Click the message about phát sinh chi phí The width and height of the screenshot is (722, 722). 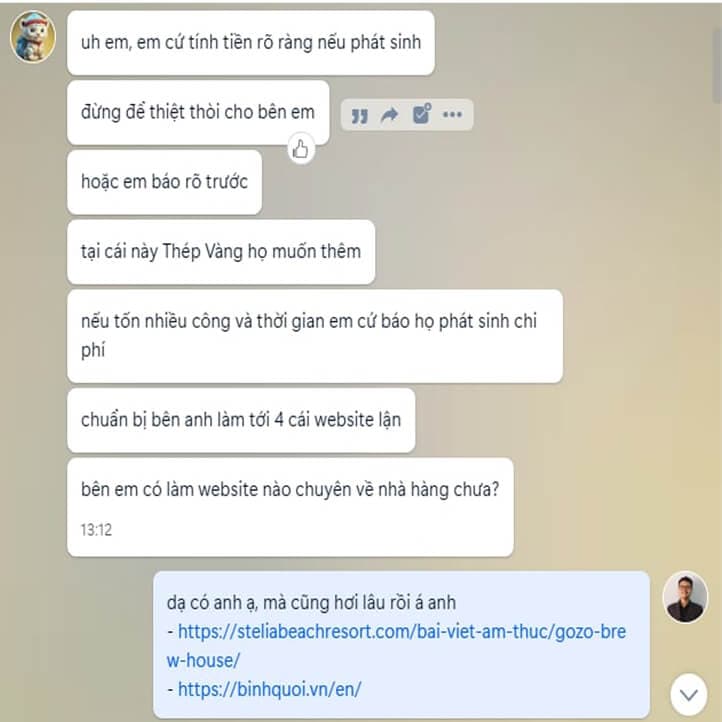[315, 336]
